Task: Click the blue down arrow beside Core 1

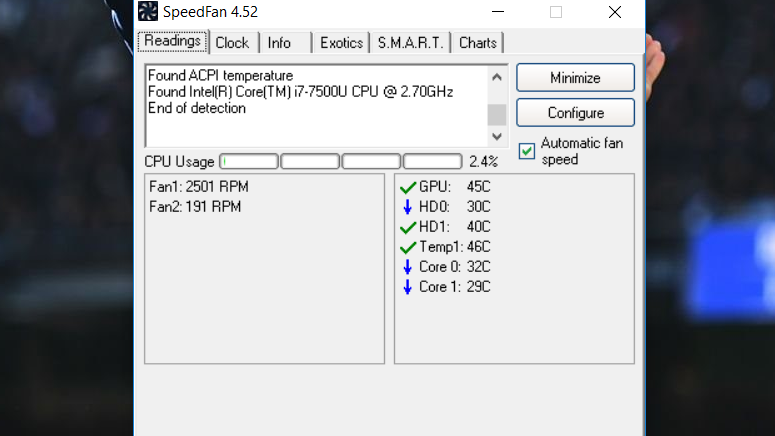Action: [407, 287]
